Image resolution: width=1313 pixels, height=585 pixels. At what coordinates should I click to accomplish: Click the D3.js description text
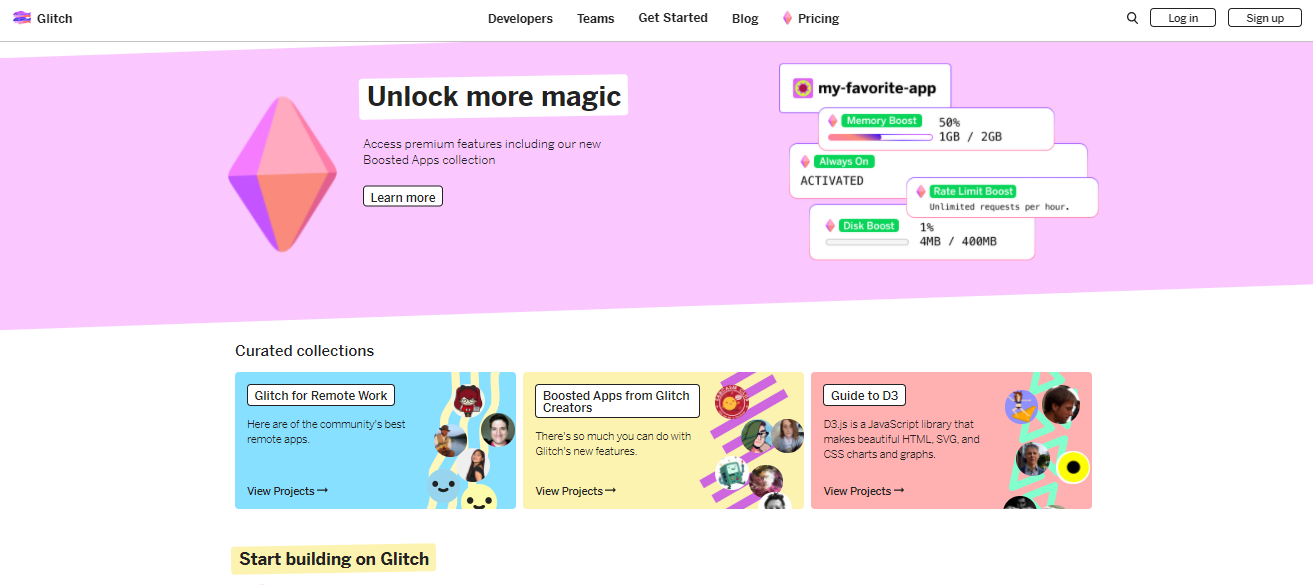(902, 439)
